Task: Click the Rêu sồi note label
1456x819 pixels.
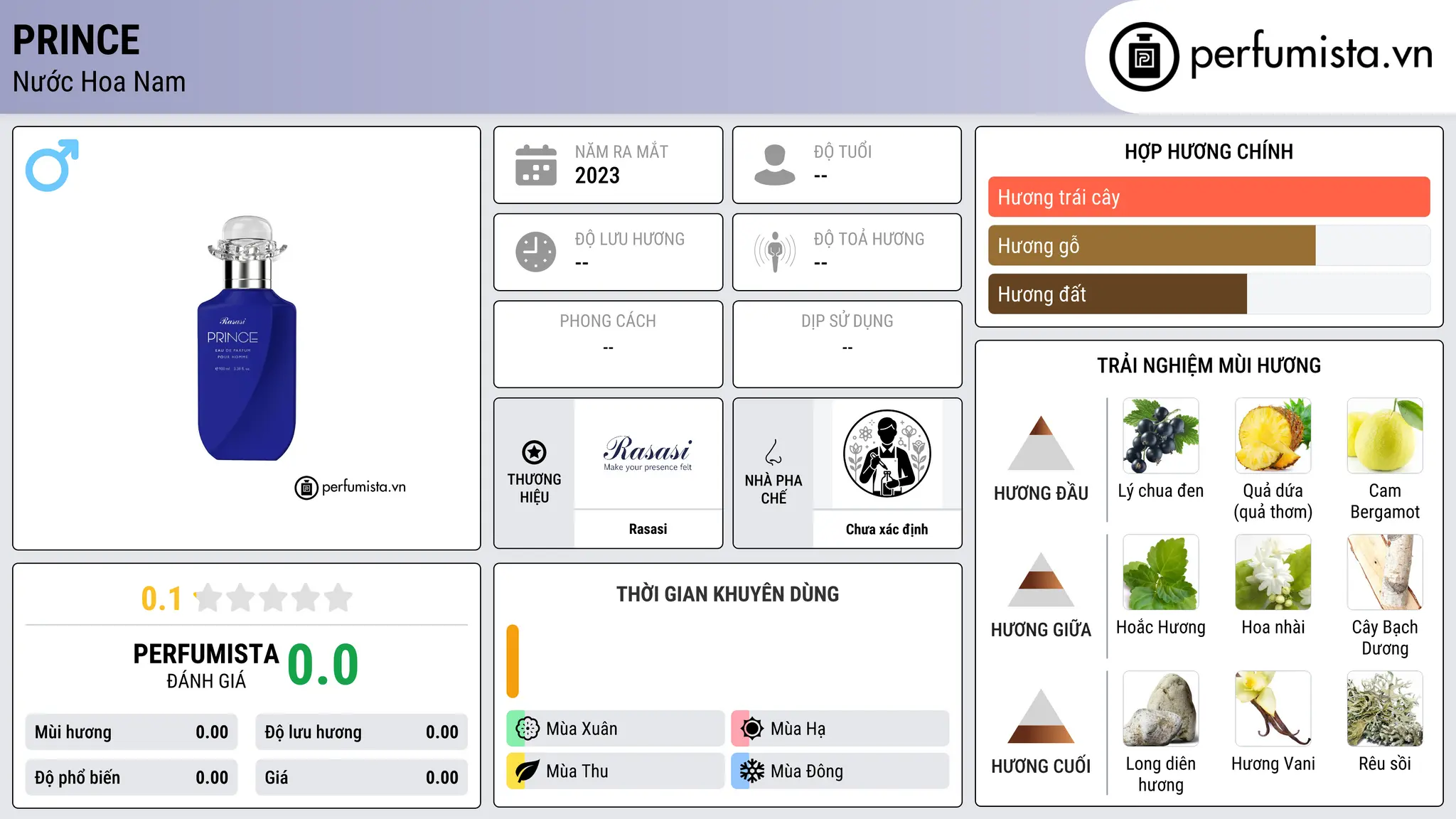Action: (x=1385, y=764)
